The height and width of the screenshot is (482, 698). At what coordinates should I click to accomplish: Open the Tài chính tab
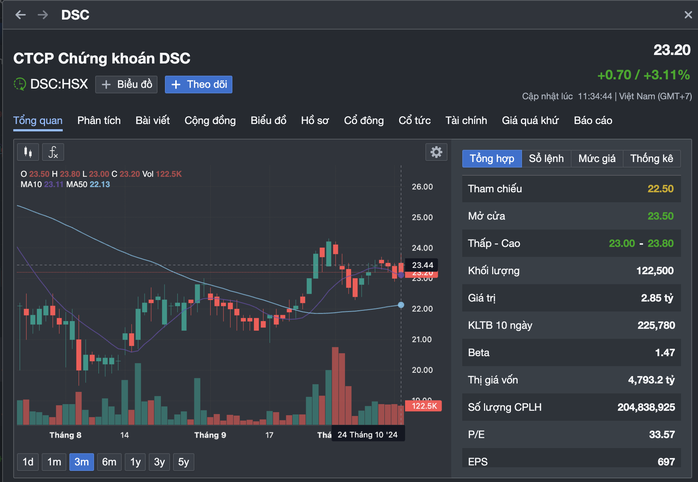(x=466, y=121)
